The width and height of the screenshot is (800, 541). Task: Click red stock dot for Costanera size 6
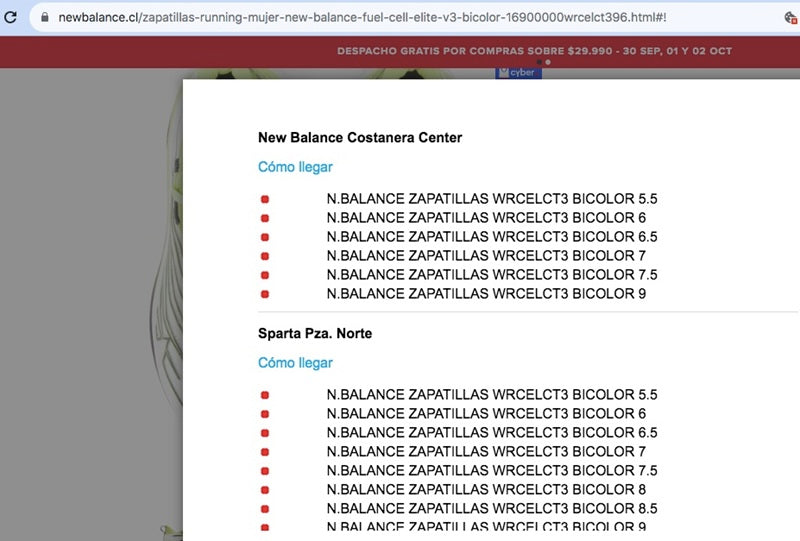(x=265, y=218)
